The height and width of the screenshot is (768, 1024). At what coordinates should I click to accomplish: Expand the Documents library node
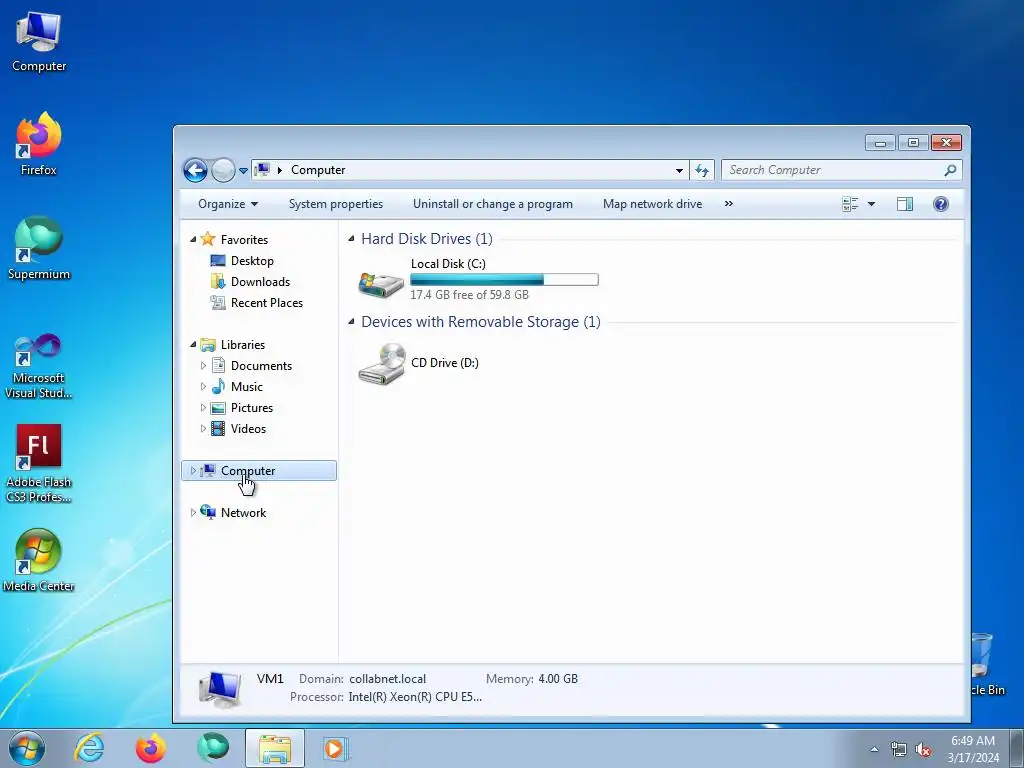(x=203, y=366)
